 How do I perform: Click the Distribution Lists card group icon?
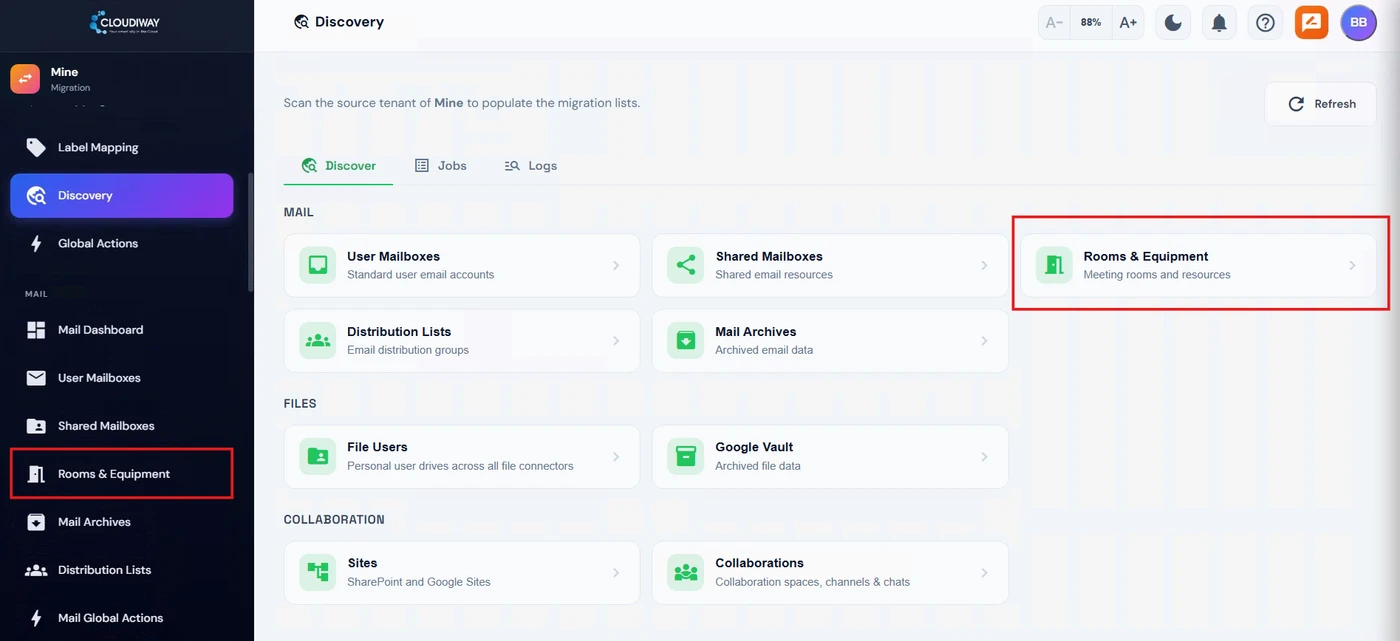pyautogui.click(x=318, y=341)
